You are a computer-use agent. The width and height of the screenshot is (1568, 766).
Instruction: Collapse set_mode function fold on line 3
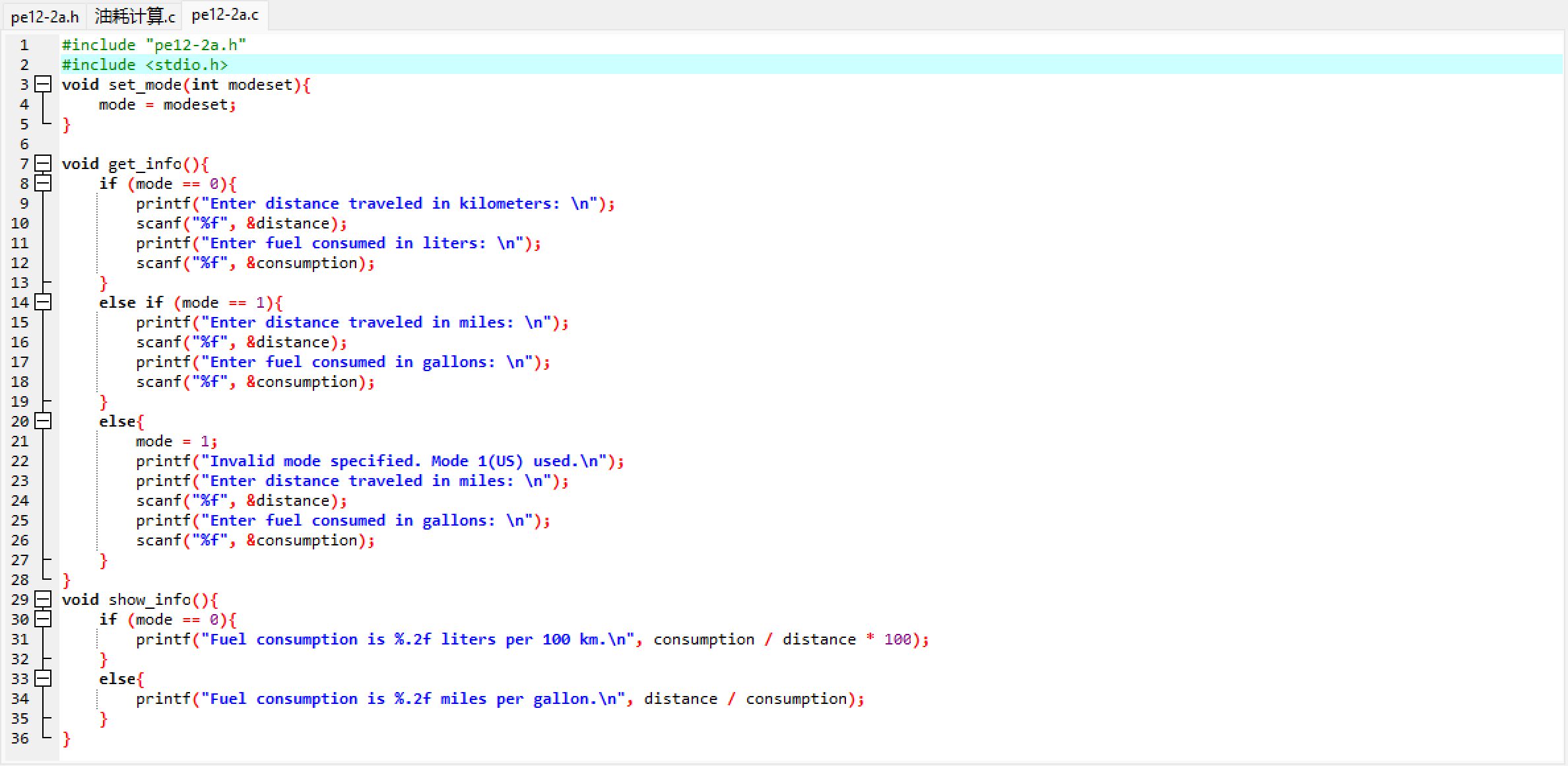tap(43, 84)
